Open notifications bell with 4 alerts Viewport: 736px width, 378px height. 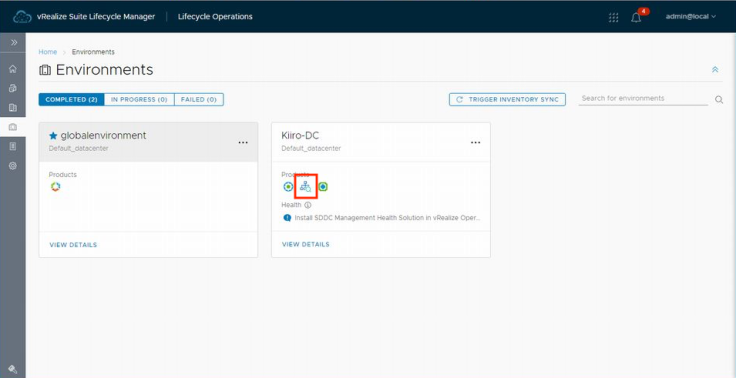point(636,17)
